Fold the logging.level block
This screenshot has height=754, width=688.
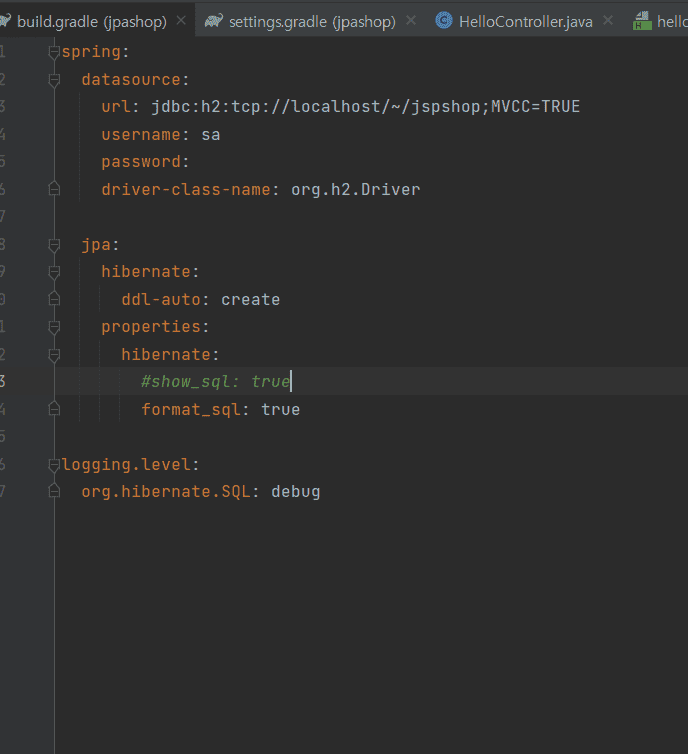54,464
